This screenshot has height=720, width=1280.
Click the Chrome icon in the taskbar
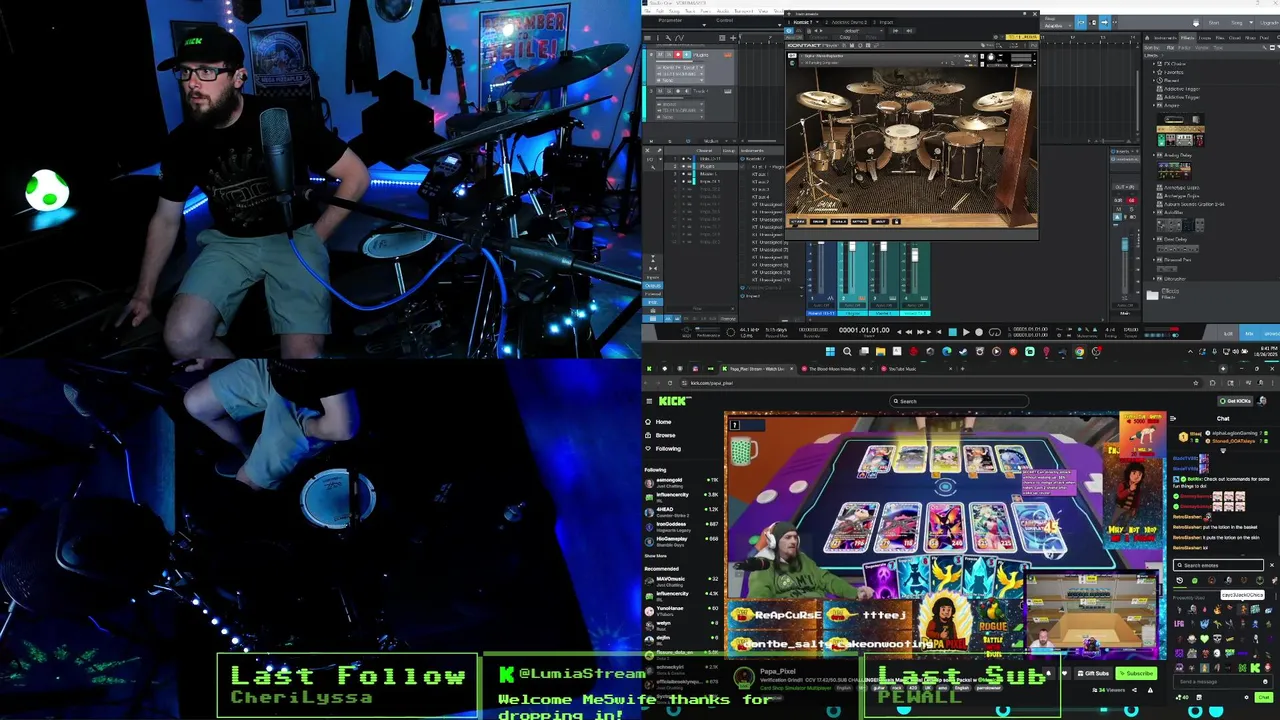click(x=1079, y=352)
